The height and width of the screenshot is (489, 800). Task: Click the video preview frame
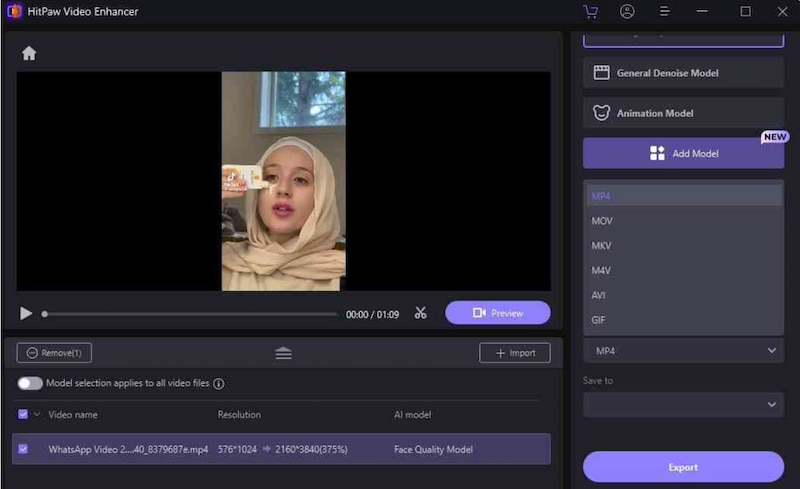point(283,181)
